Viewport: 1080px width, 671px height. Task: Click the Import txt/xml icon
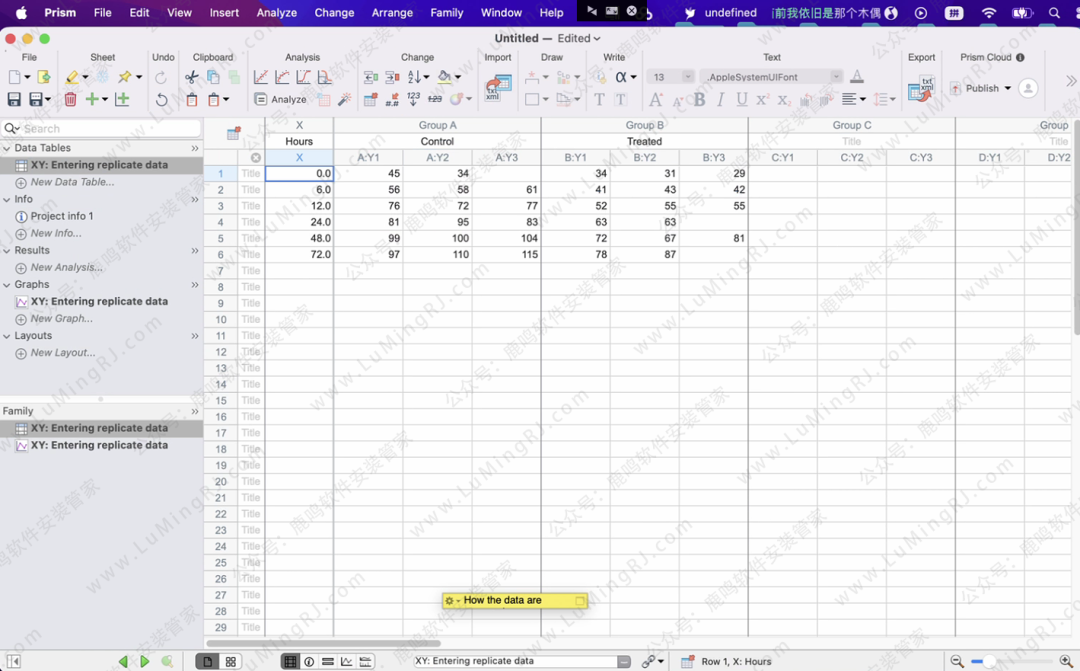coord(497,88)
